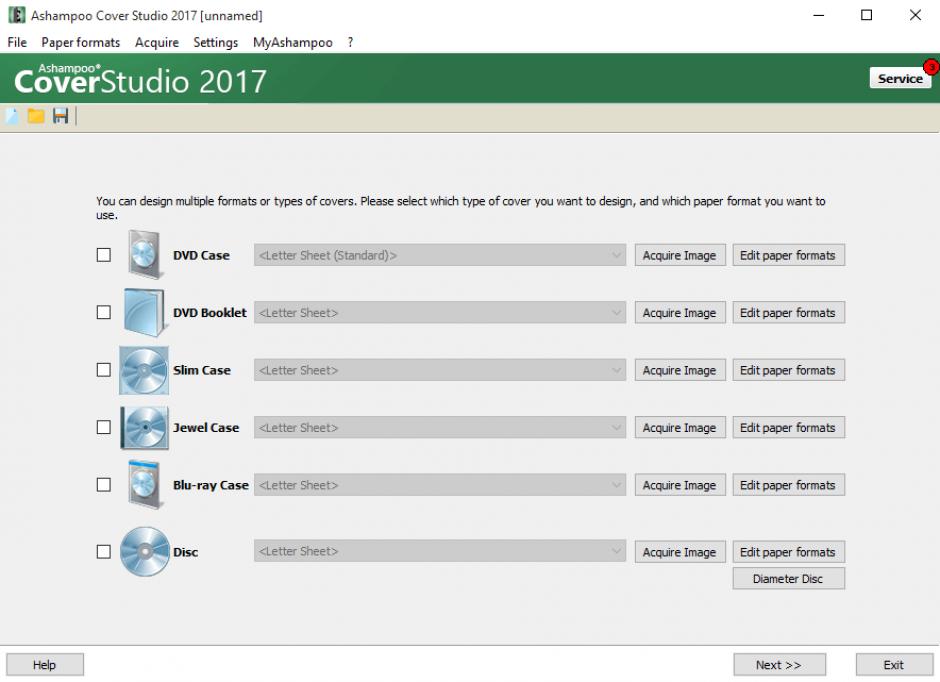Click Acquire Image for Jewel Case
The width and height of the screenshot is (940, 682).
pos(680,427)
